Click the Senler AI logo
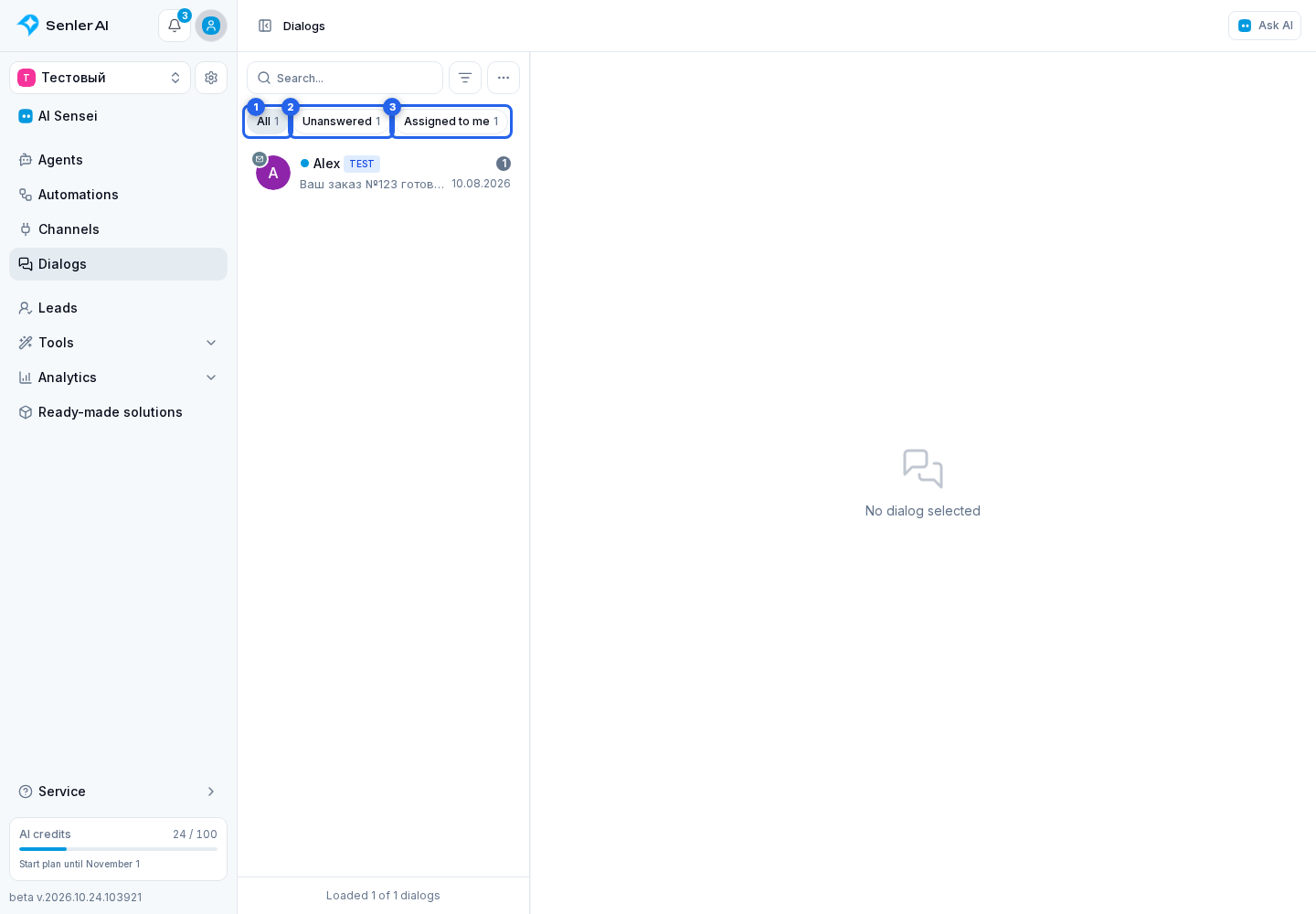 (x=62, y=26)
